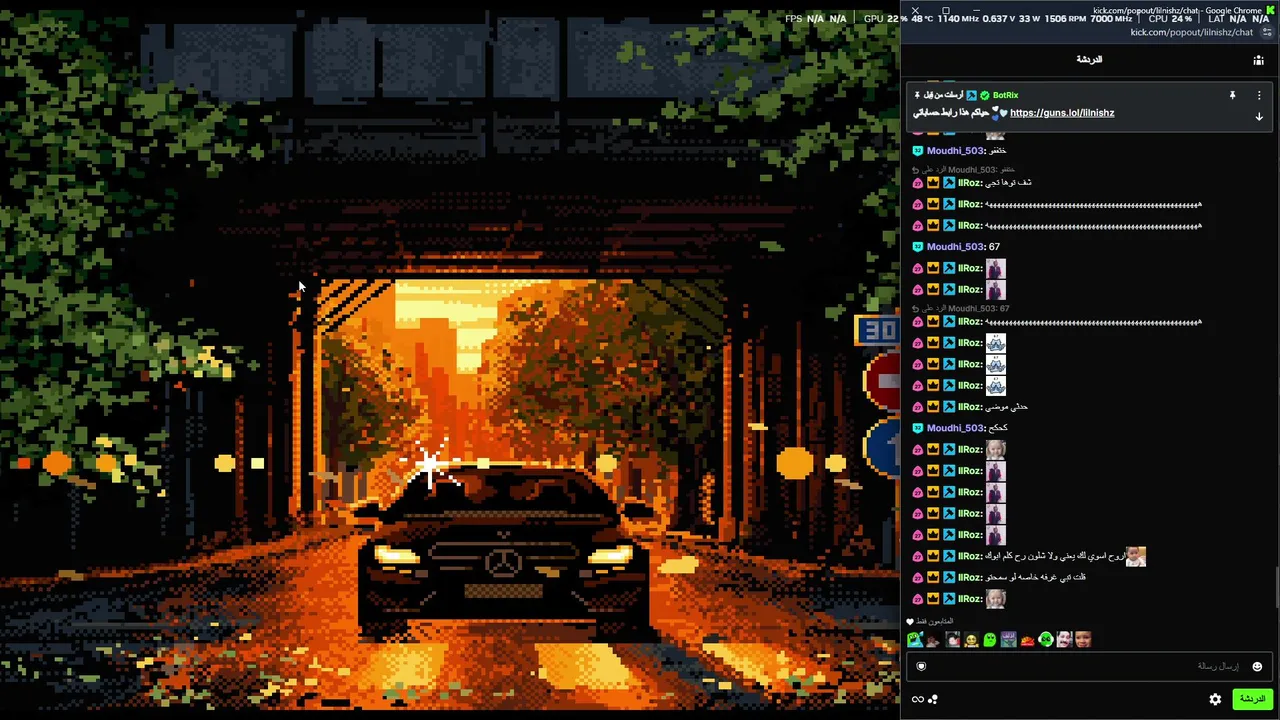The width and height of the screenshot is (1280, 720).
Task: Click the shield icon in the message box
Action: coord(921,667)
